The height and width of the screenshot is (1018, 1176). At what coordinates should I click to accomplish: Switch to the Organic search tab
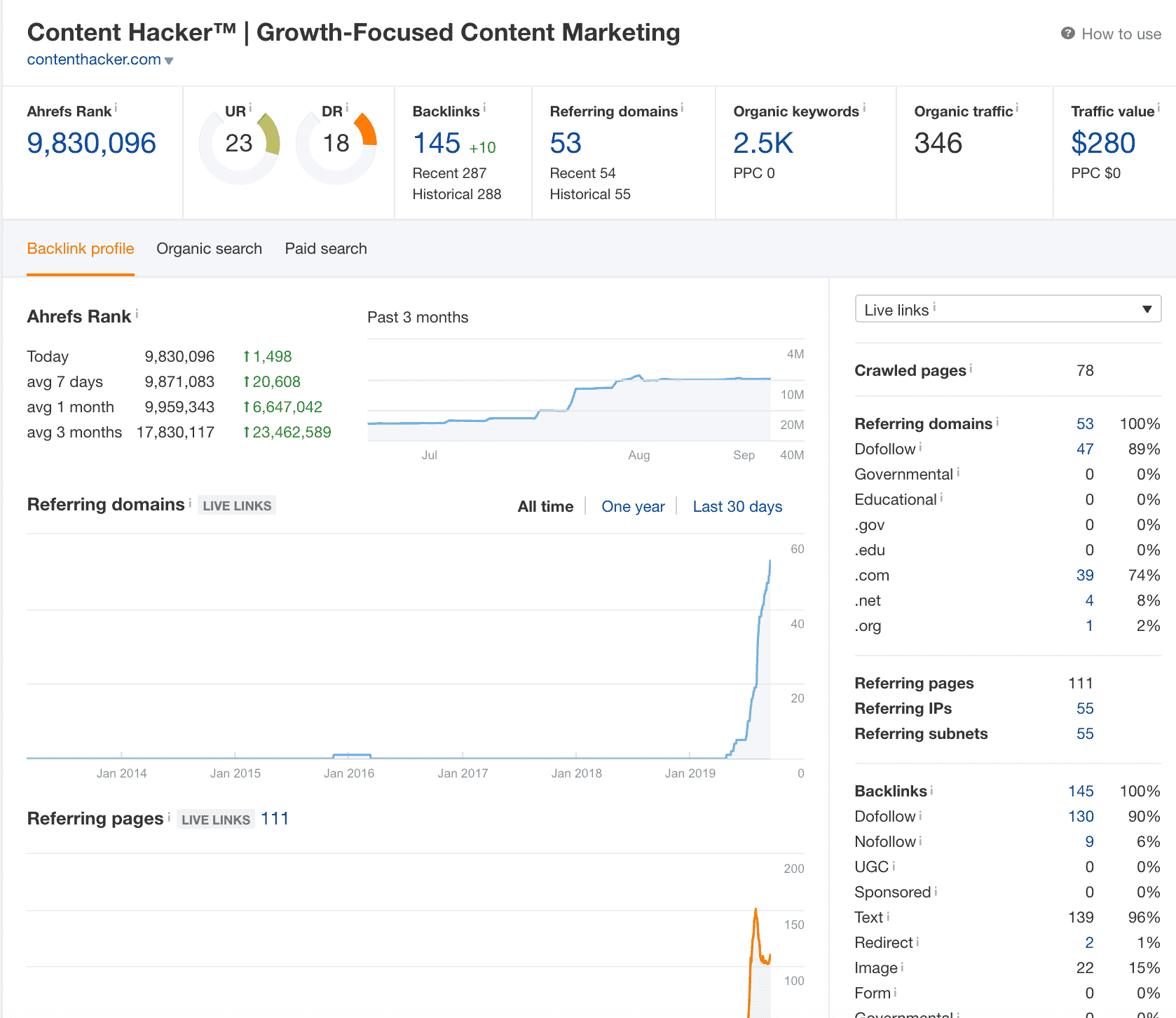[x=209, y=249]
